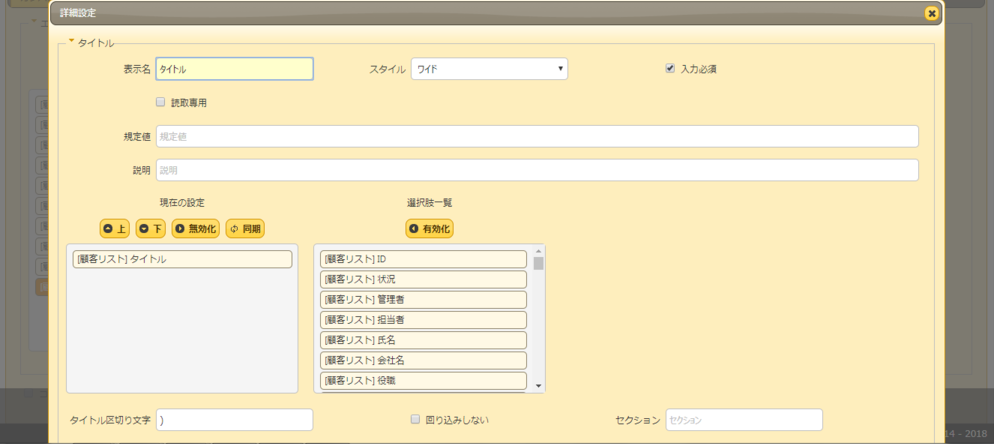This screenshot has width=994, height=444.
Task: Click the 有効化 button
Action: click(x=430, y=228)
